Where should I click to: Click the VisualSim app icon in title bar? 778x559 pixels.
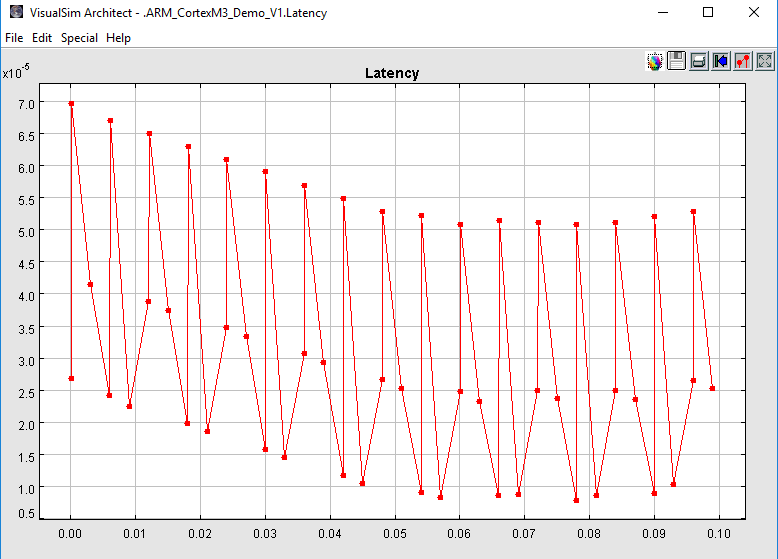15,13
